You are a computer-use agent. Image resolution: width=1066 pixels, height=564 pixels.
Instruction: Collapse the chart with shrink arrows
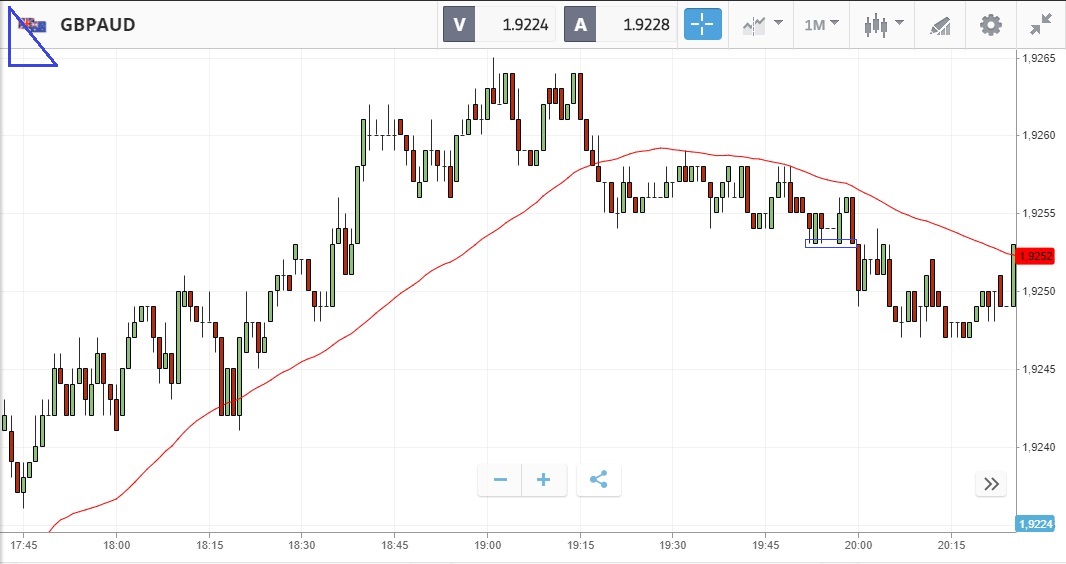click(1041, 24)
